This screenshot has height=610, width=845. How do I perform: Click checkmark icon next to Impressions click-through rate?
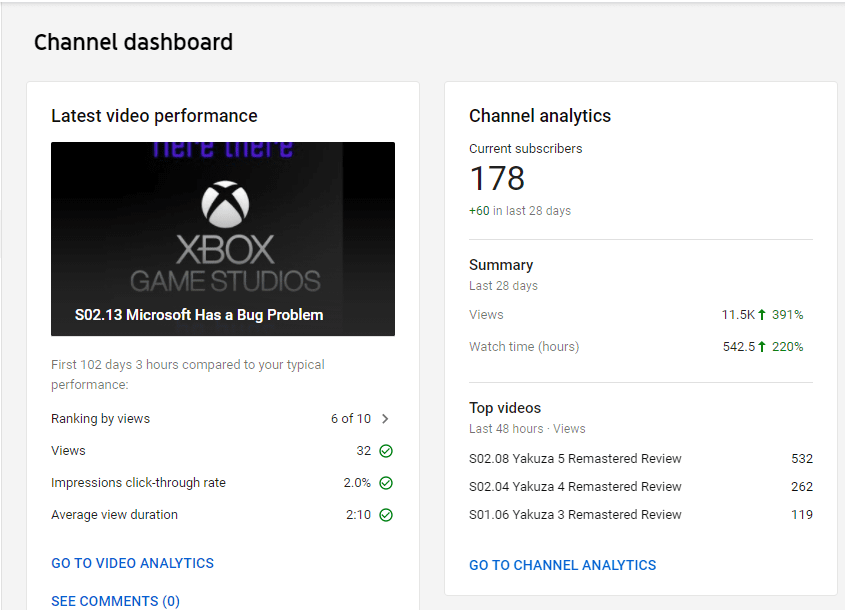pos(386,483)
